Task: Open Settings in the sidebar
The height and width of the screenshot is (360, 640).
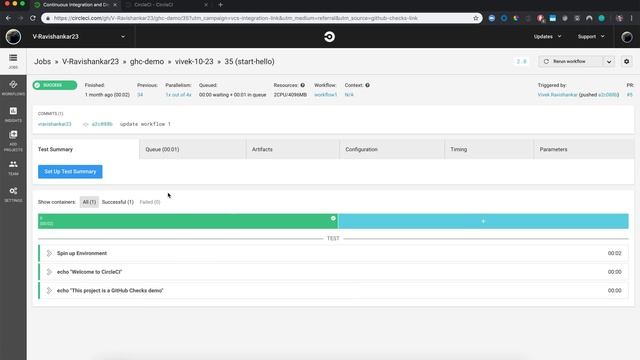Action: click(x=13, y=194)
